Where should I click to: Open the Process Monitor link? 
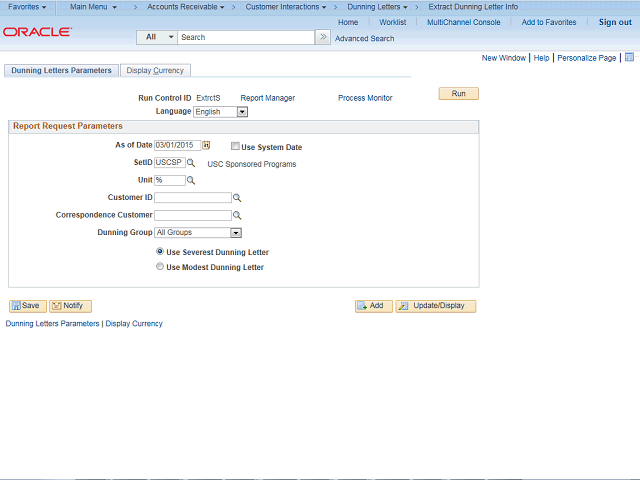tap(365, 98)
